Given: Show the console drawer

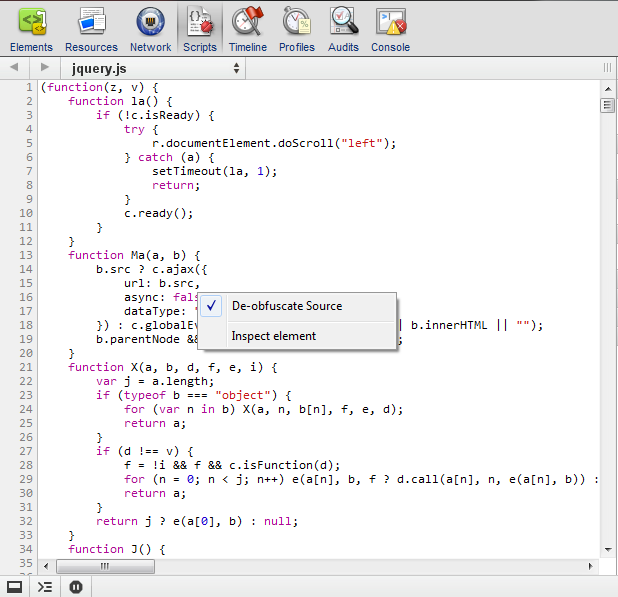Looking at the screenshot, I should click(45, 587).
